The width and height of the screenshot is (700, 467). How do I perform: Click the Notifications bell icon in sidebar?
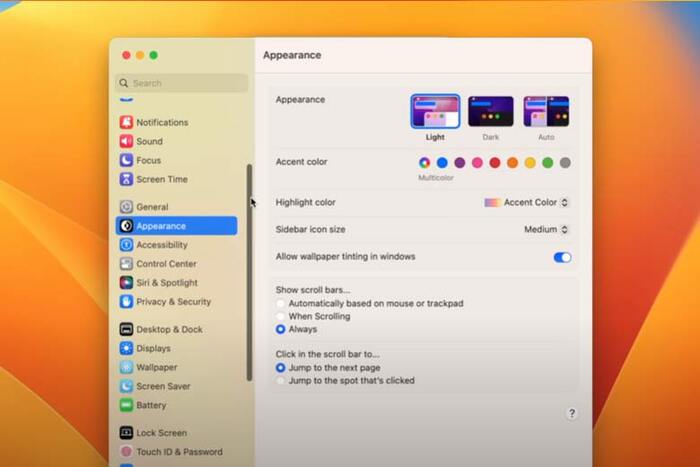[126, 122]
